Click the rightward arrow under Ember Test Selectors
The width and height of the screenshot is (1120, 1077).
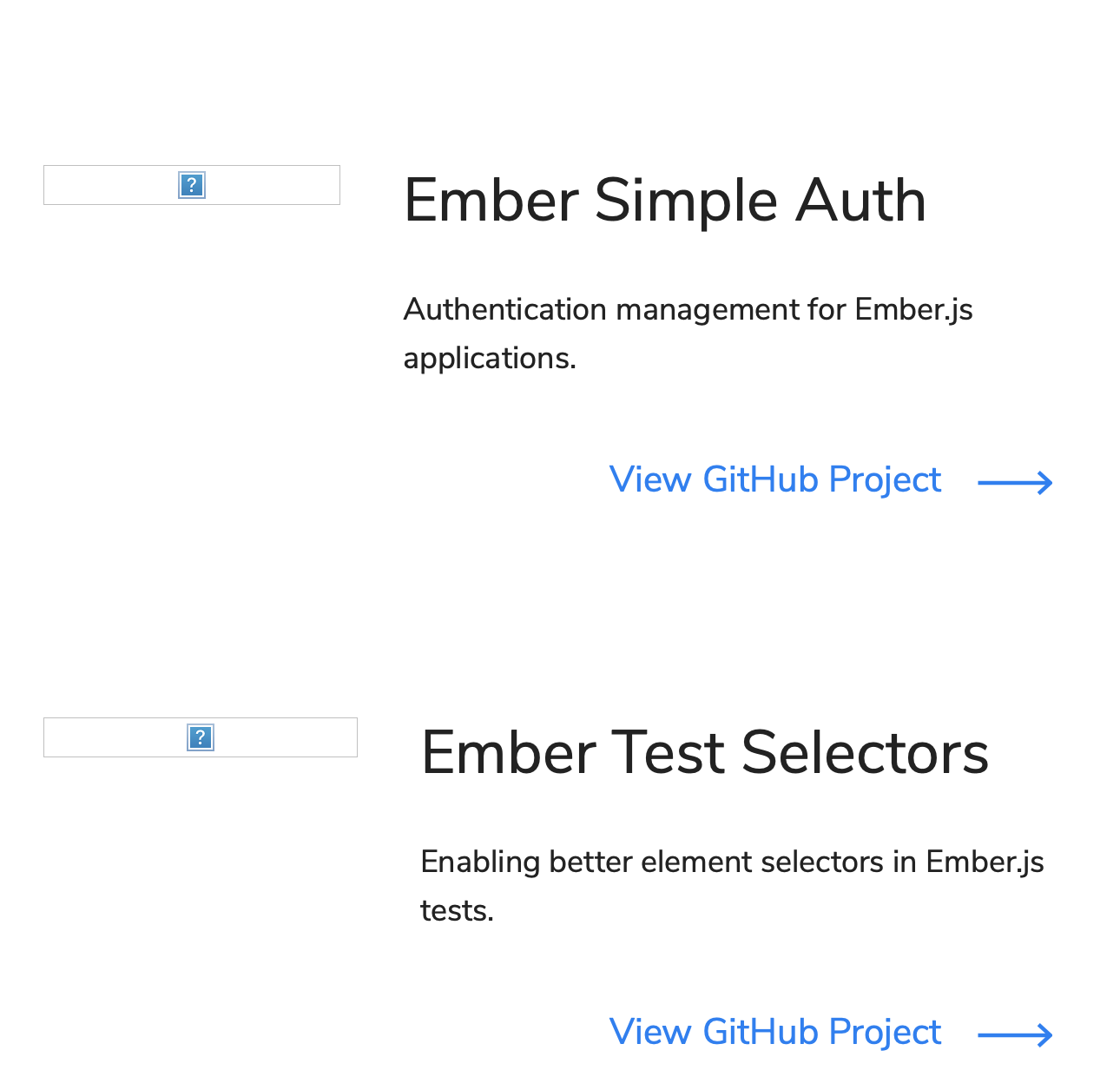coord(1014,1034)
